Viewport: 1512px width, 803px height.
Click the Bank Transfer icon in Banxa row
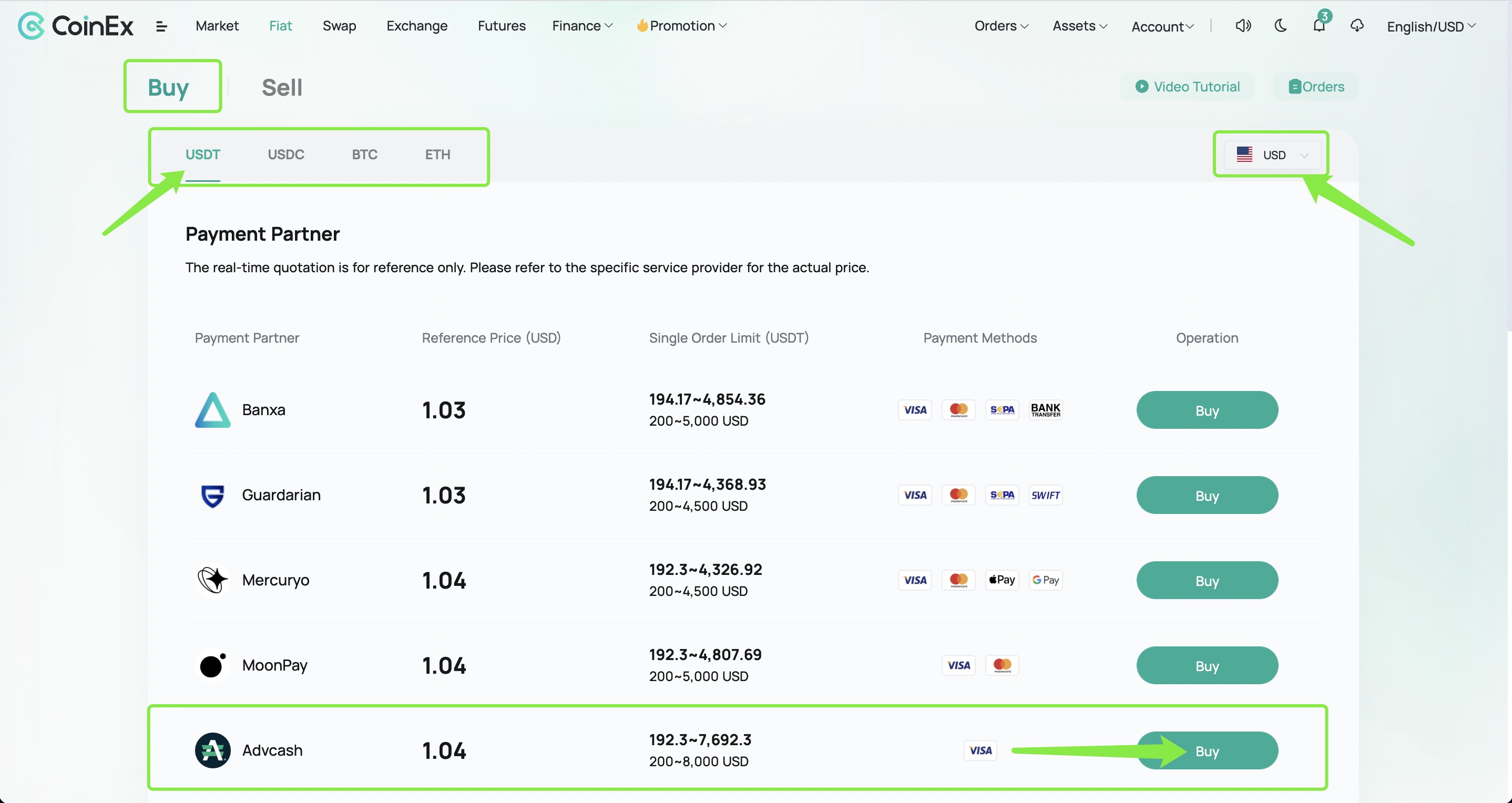tap(1046, 410)
